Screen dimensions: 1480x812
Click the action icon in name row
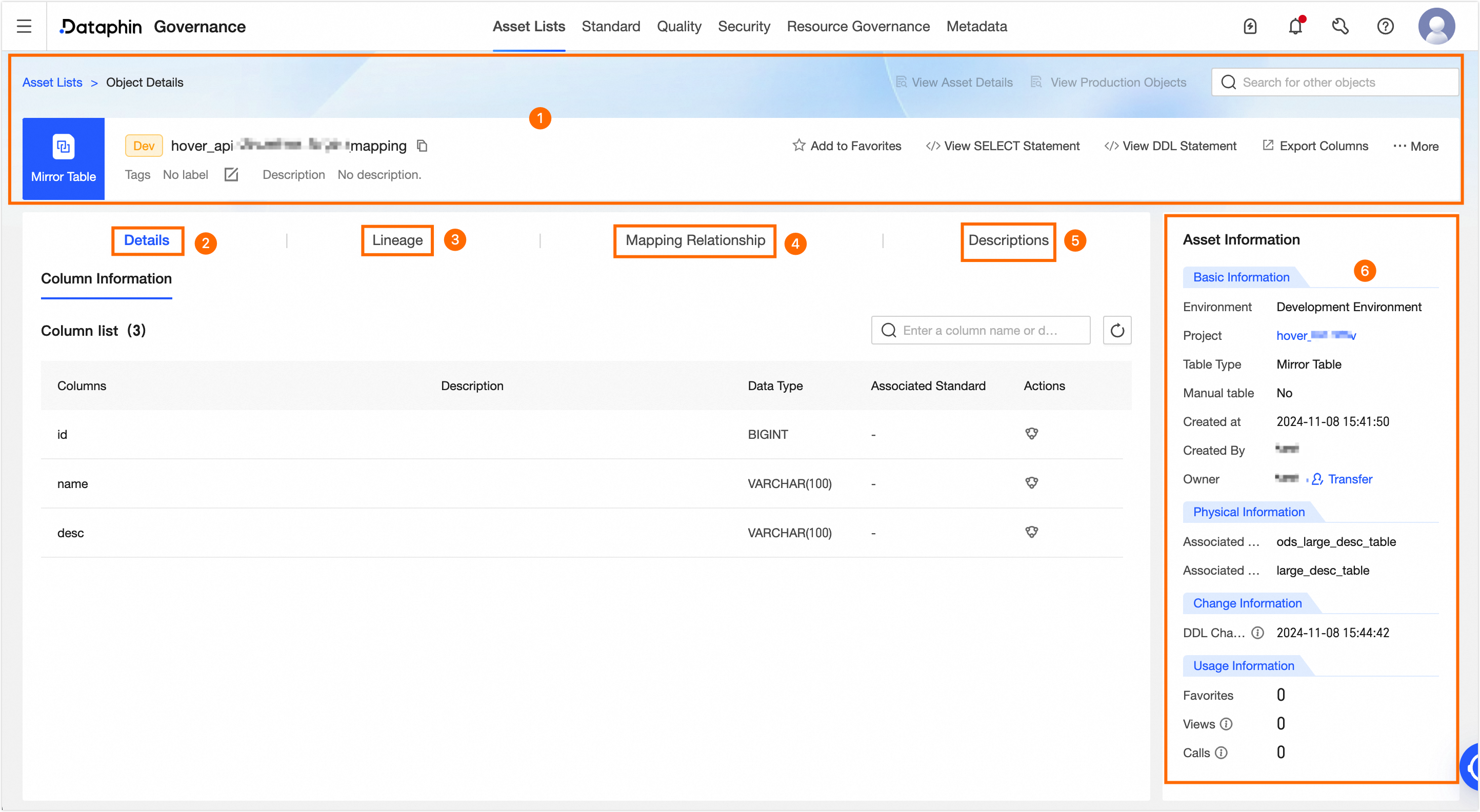(x=1032, y=483)
